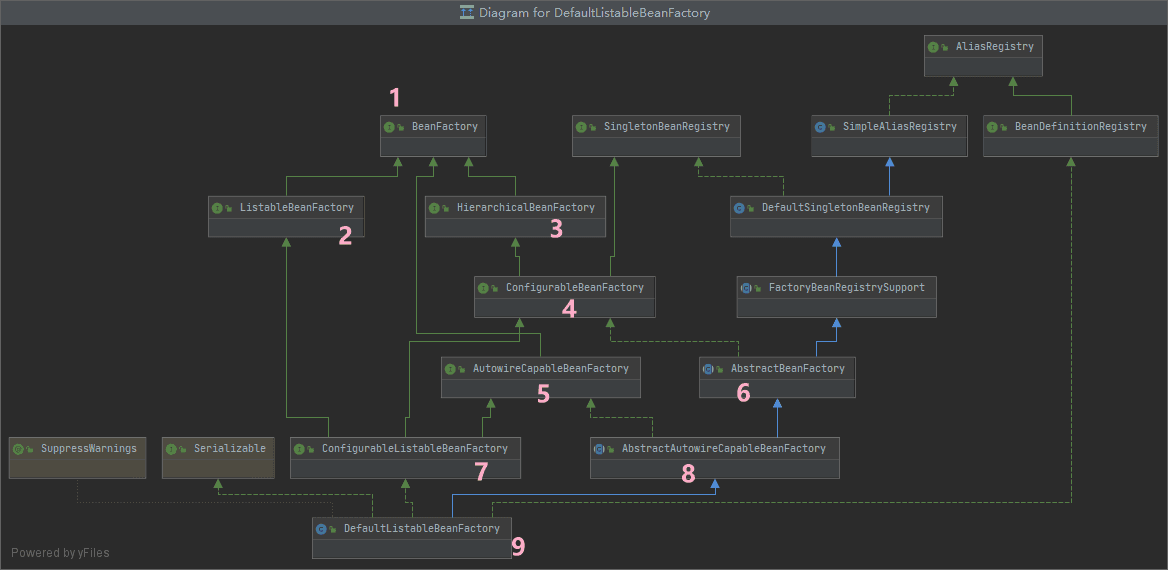Select the SingletonBeanRegistry node
Screen dimensions: 1168x570
pyautogui.click(x=656, y=136)
